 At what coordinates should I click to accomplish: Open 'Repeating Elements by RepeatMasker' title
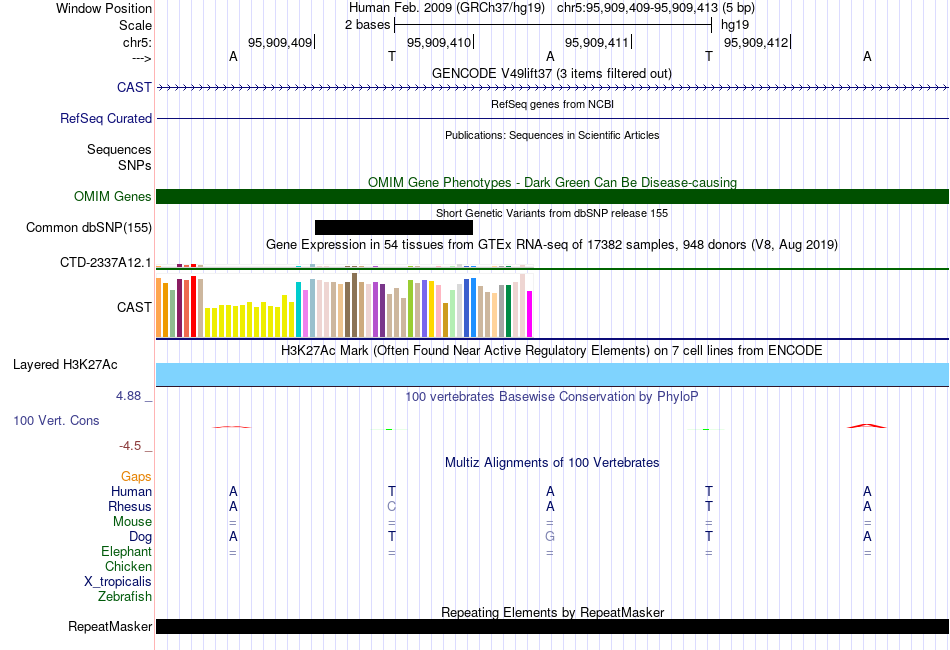552,612
